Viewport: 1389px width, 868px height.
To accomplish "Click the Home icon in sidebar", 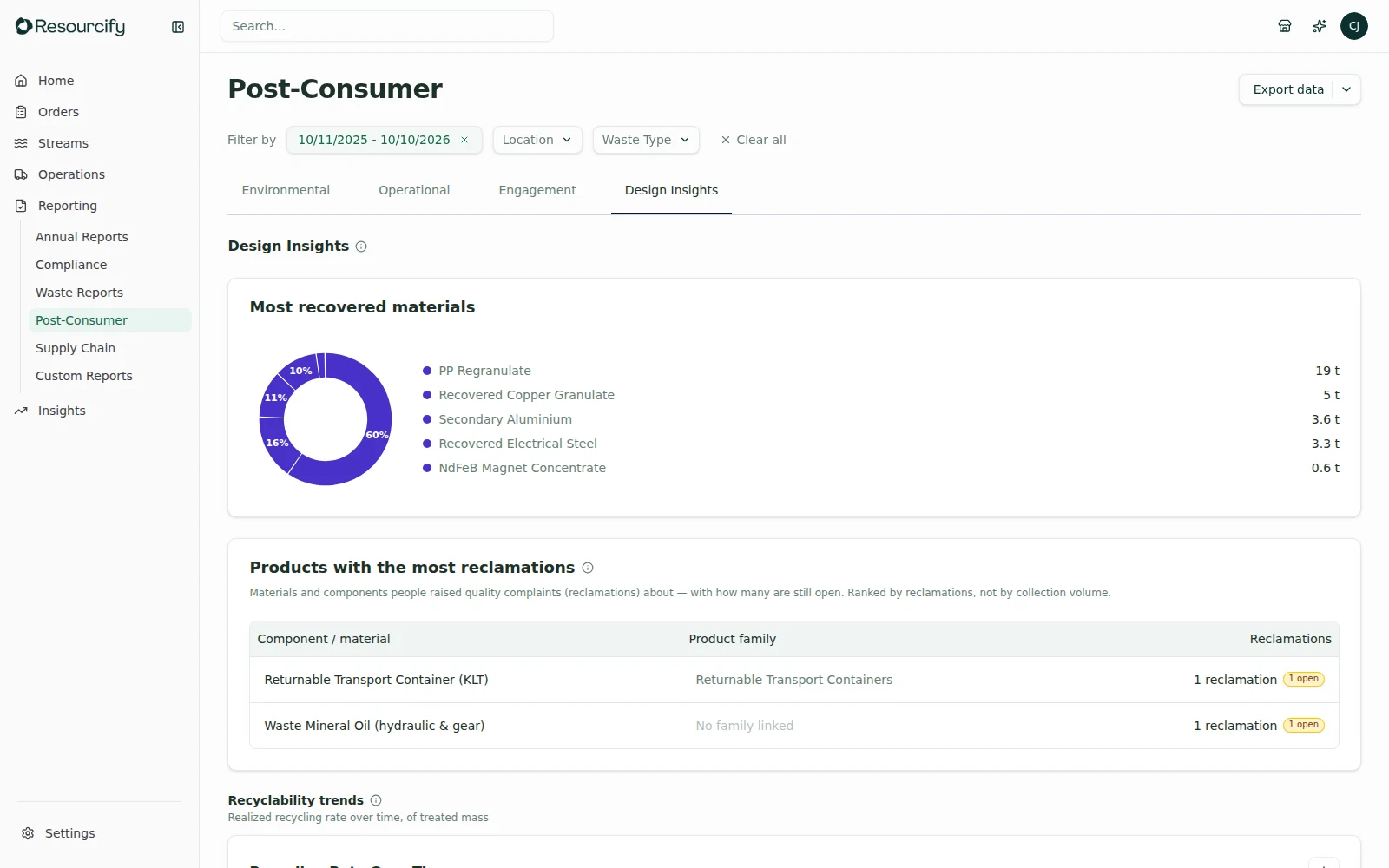I will (x=21, y=81).
